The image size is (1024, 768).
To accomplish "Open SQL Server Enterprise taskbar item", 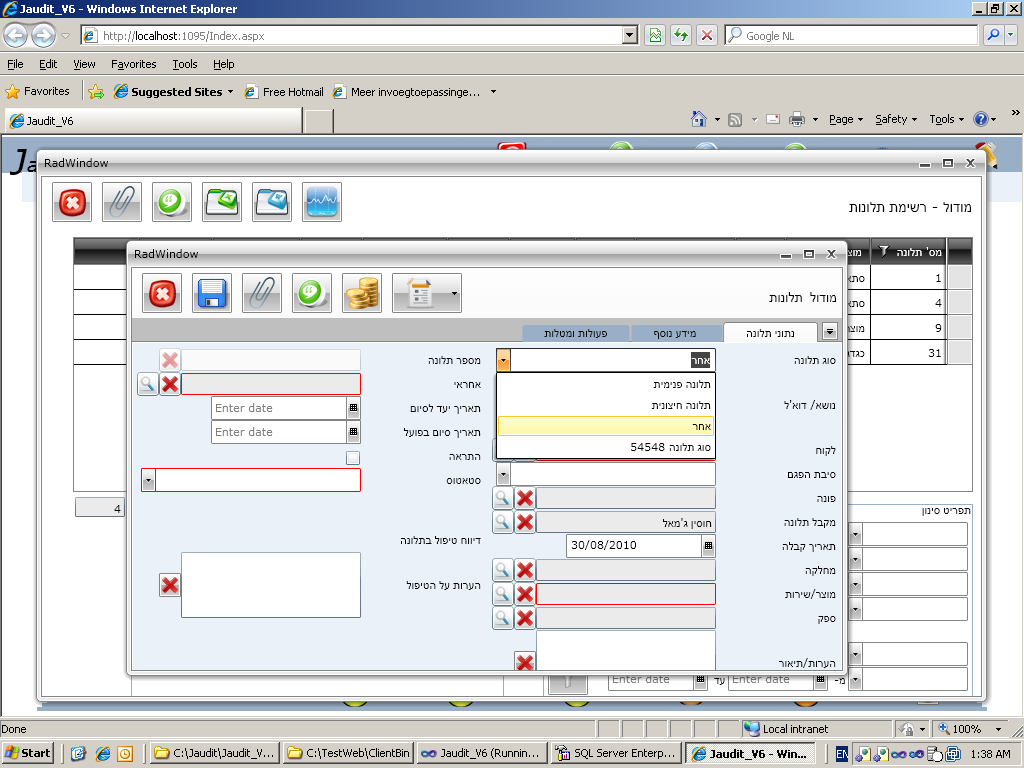I will click(616, 753).
